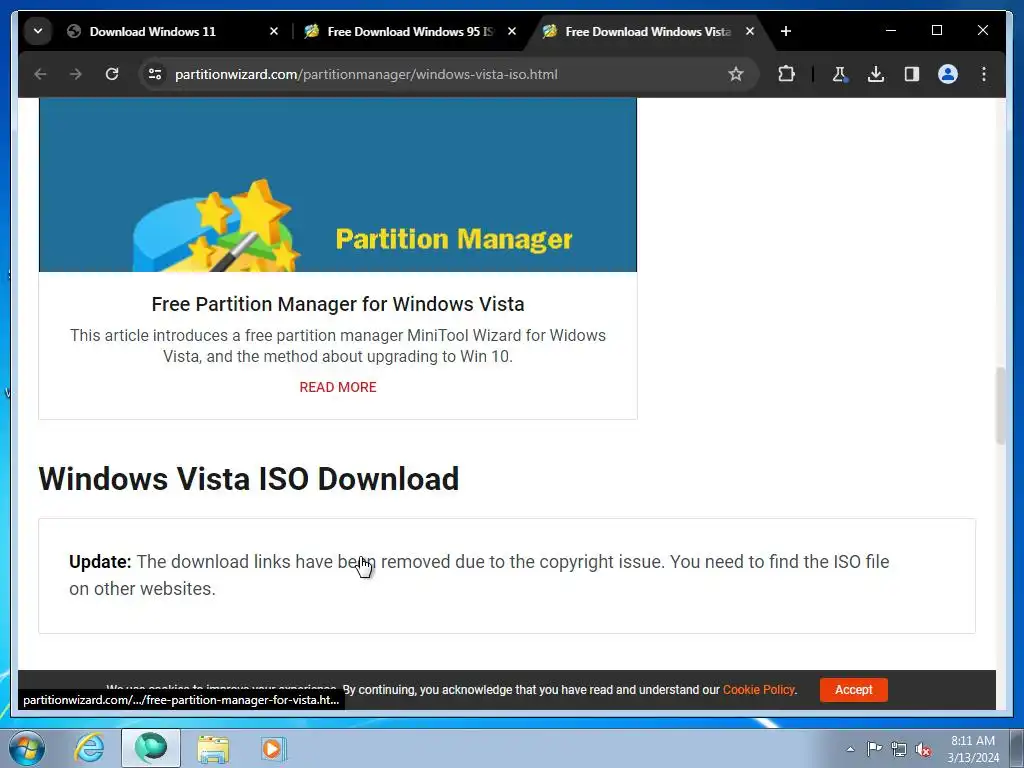Reload the current page

[x=112, y=74]
